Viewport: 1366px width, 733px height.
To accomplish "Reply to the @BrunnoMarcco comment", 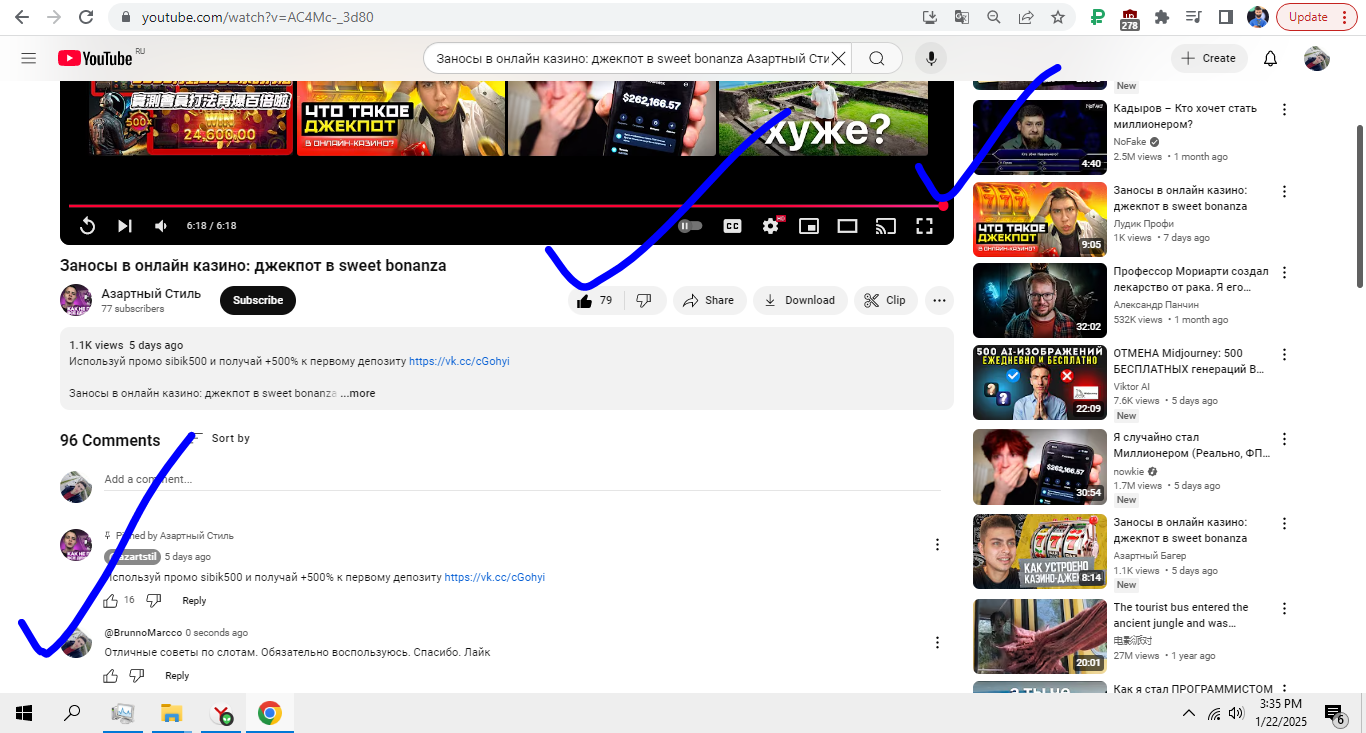I will [x=177, y=676].
